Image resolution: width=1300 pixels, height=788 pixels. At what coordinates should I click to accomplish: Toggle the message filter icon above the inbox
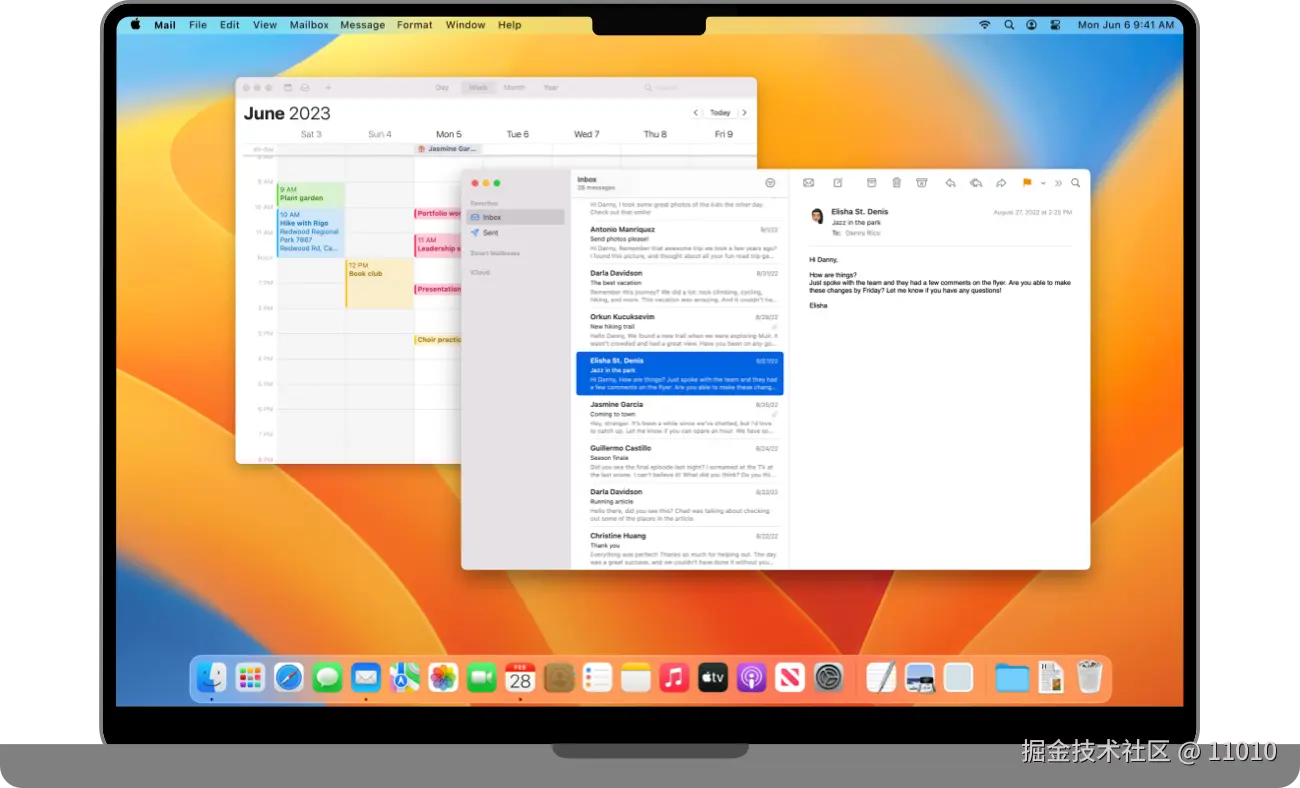[769, 183]
